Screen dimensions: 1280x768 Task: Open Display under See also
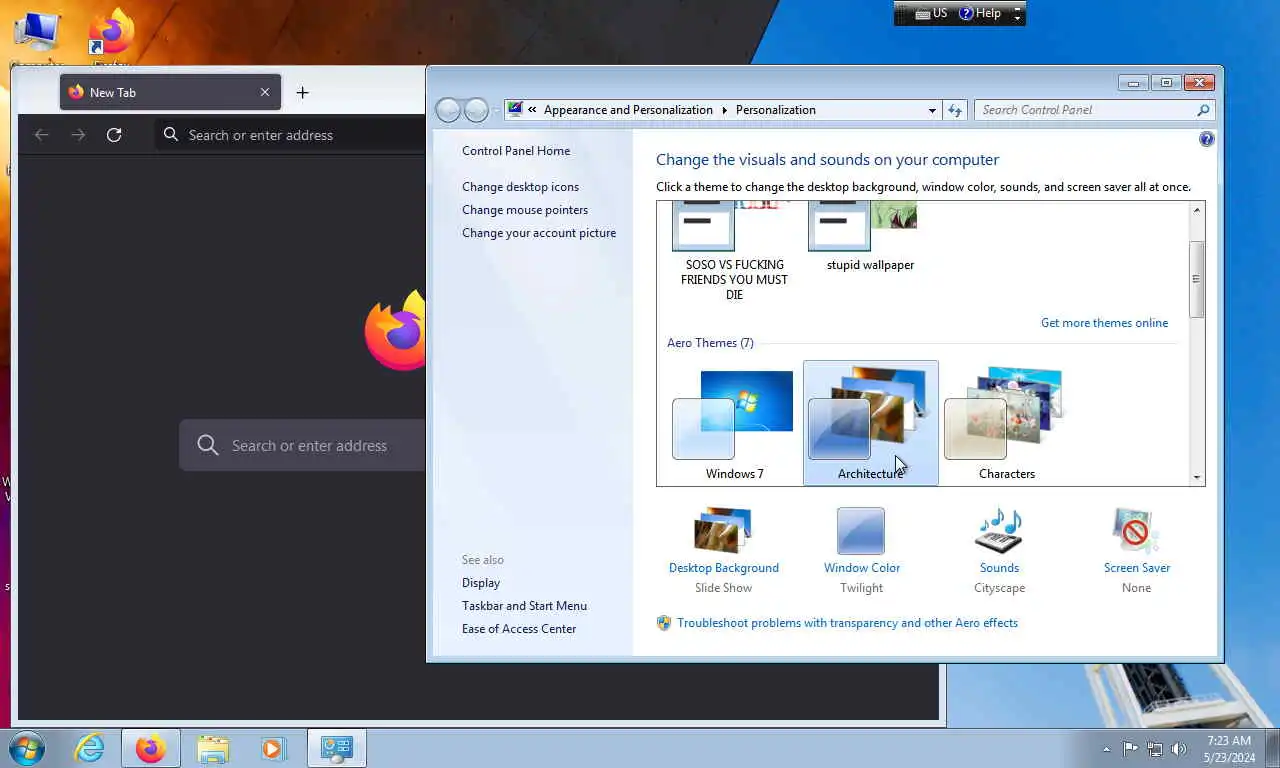(481, 583)
